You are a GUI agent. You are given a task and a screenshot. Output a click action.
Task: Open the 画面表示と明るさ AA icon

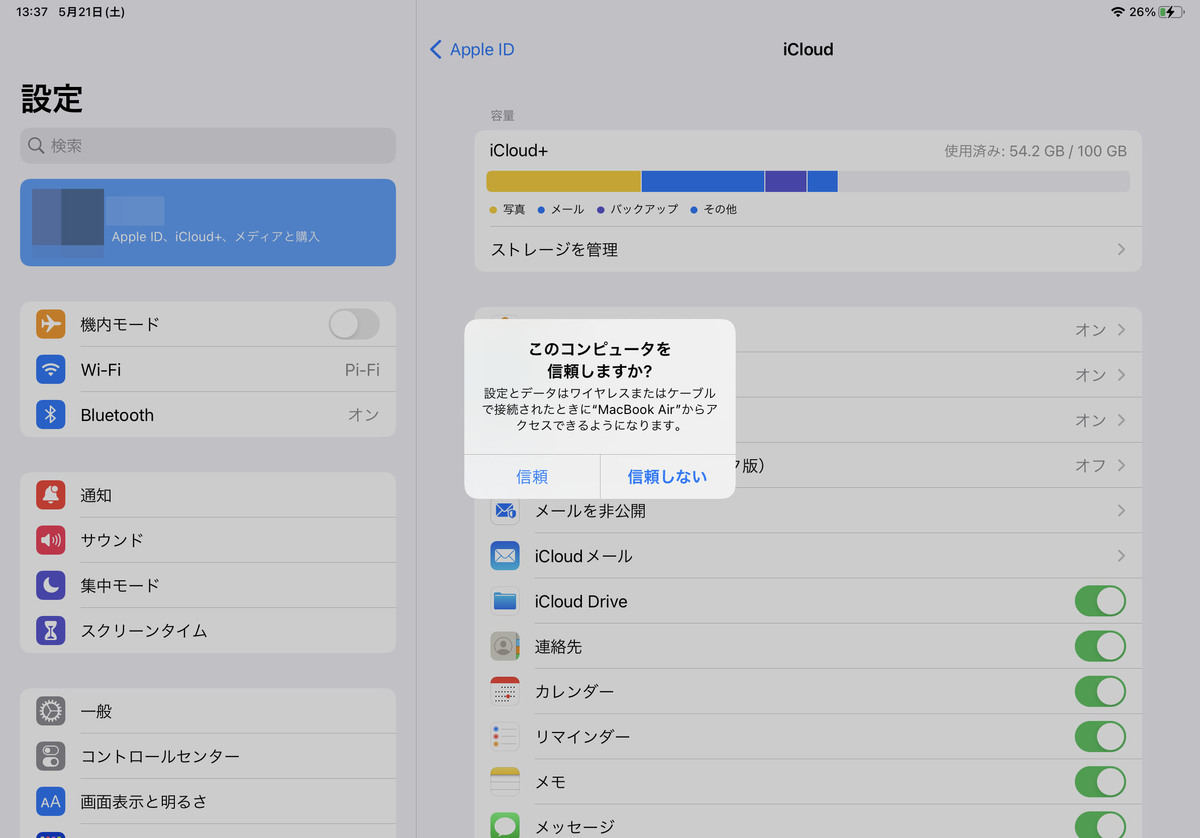coord(51,801)
